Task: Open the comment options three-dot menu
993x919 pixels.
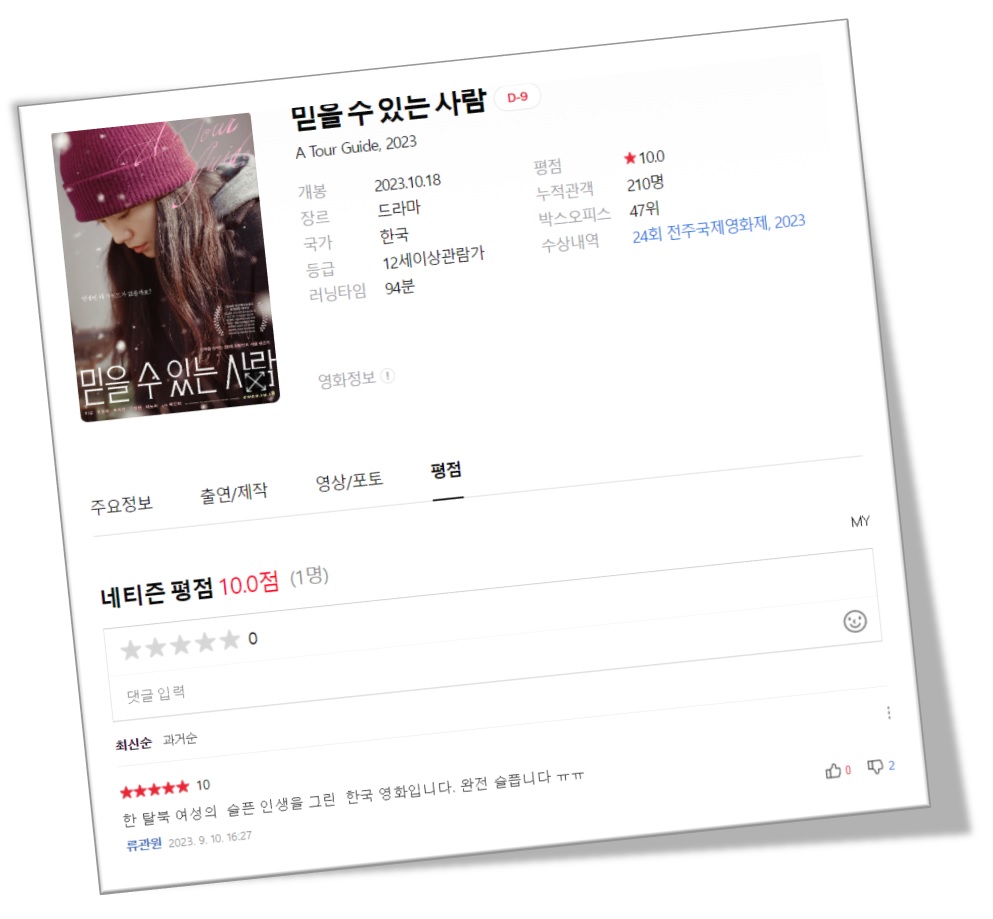Action: tap(888, 710)
